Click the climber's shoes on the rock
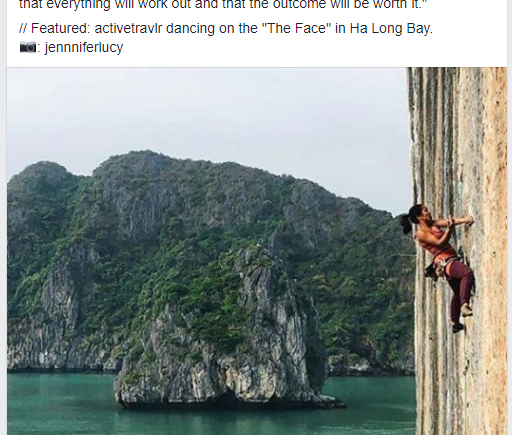512x435 pixels. tap(462, 318)
